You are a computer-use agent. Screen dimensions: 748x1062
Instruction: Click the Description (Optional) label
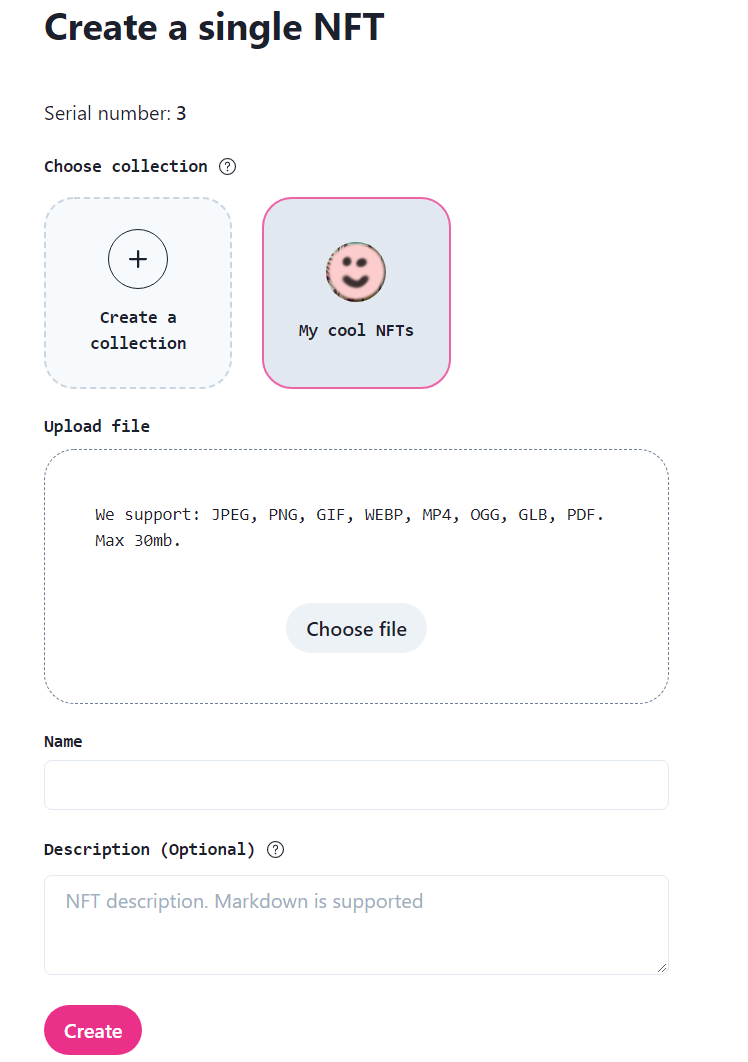click(x=150, y=849)
